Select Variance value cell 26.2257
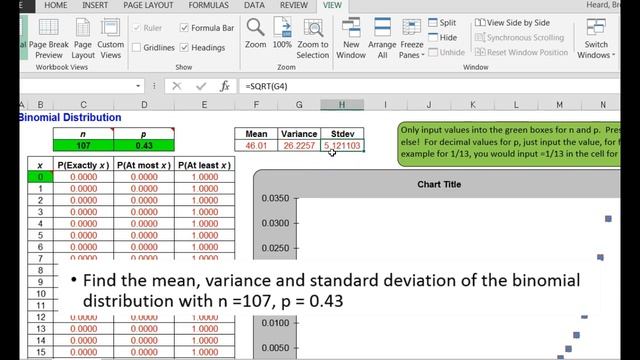Screen dimensions: 640x360 [299, 146]
